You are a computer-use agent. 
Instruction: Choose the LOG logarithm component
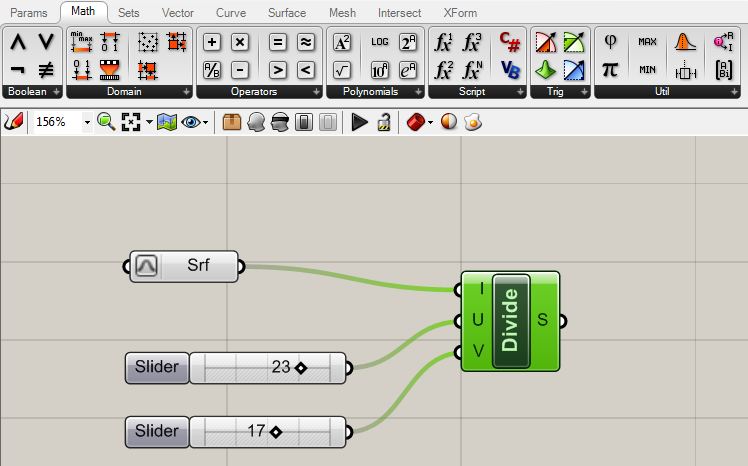click(380, 42)
